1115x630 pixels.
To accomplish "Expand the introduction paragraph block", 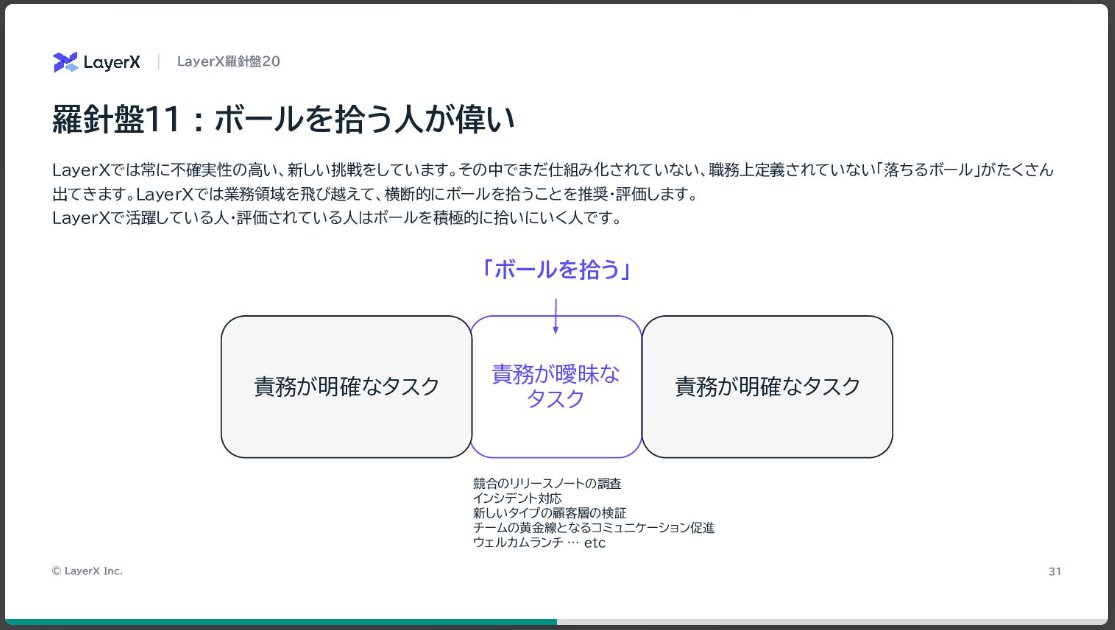I will click(555, 190).
